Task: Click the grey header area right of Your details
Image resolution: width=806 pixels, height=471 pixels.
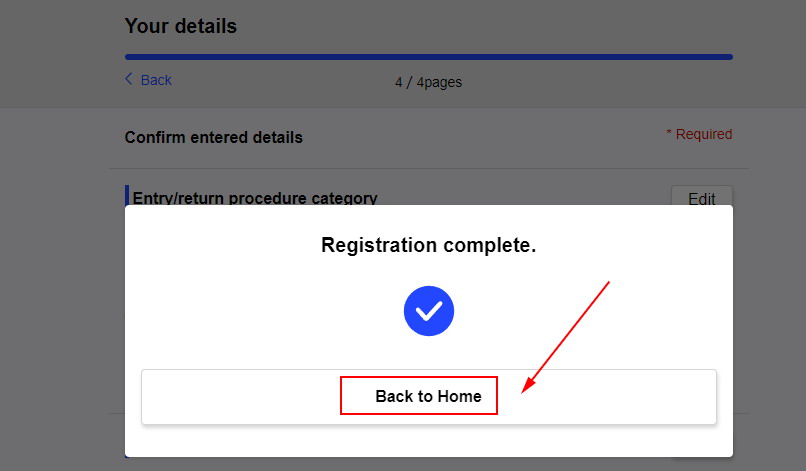Action: click(x=514, y=26)
